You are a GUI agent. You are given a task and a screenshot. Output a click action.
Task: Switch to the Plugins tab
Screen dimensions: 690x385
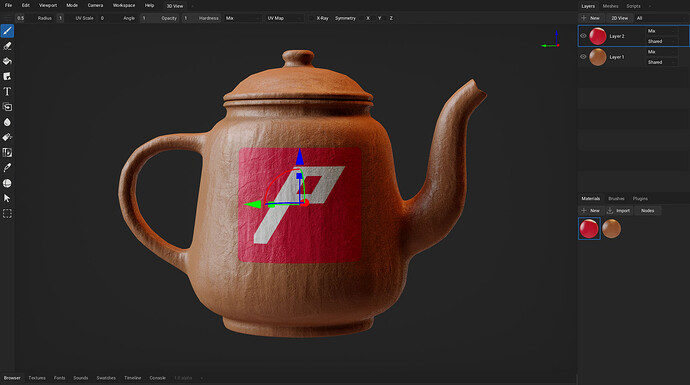pos(640,199)
